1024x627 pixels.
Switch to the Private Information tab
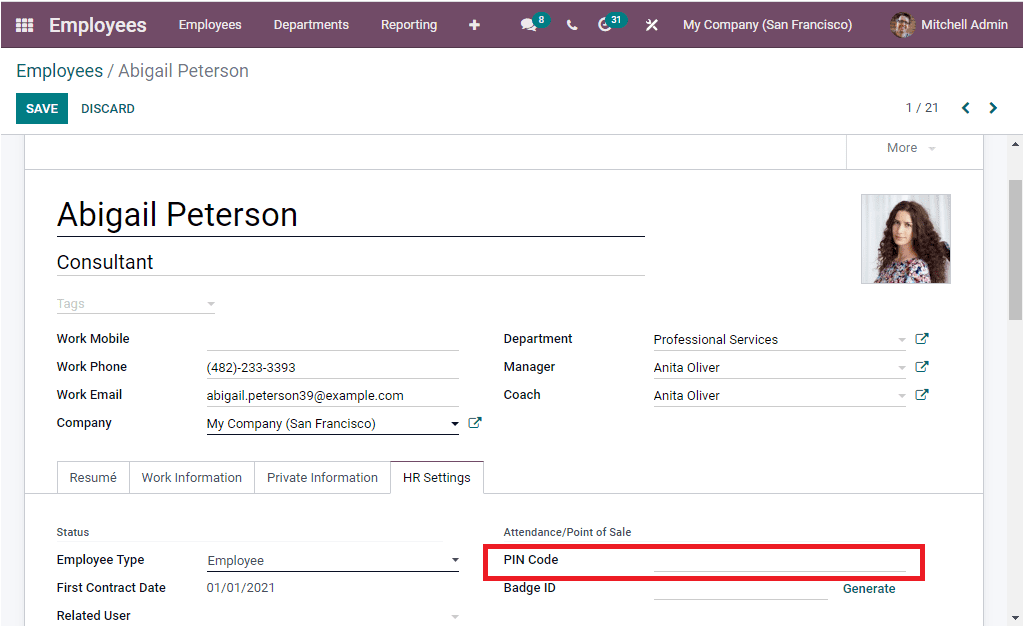point(322,477)
